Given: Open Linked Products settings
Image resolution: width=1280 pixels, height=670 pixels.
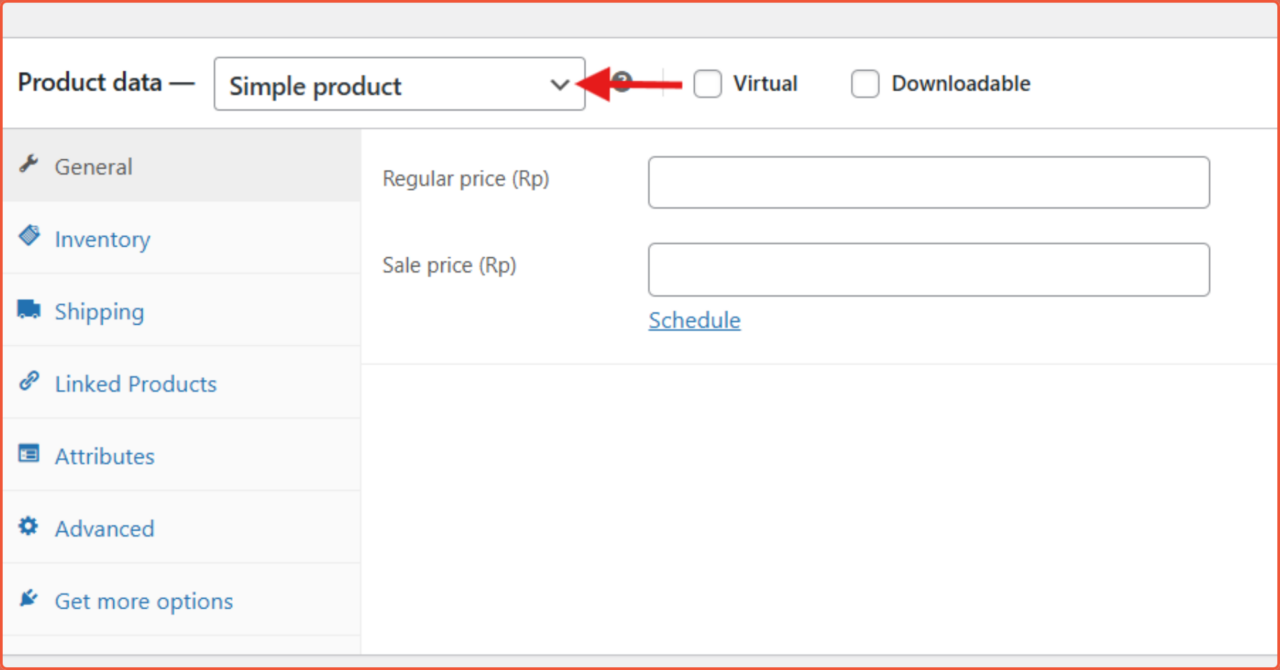Looking at the screenshot, I should (135, 383).
